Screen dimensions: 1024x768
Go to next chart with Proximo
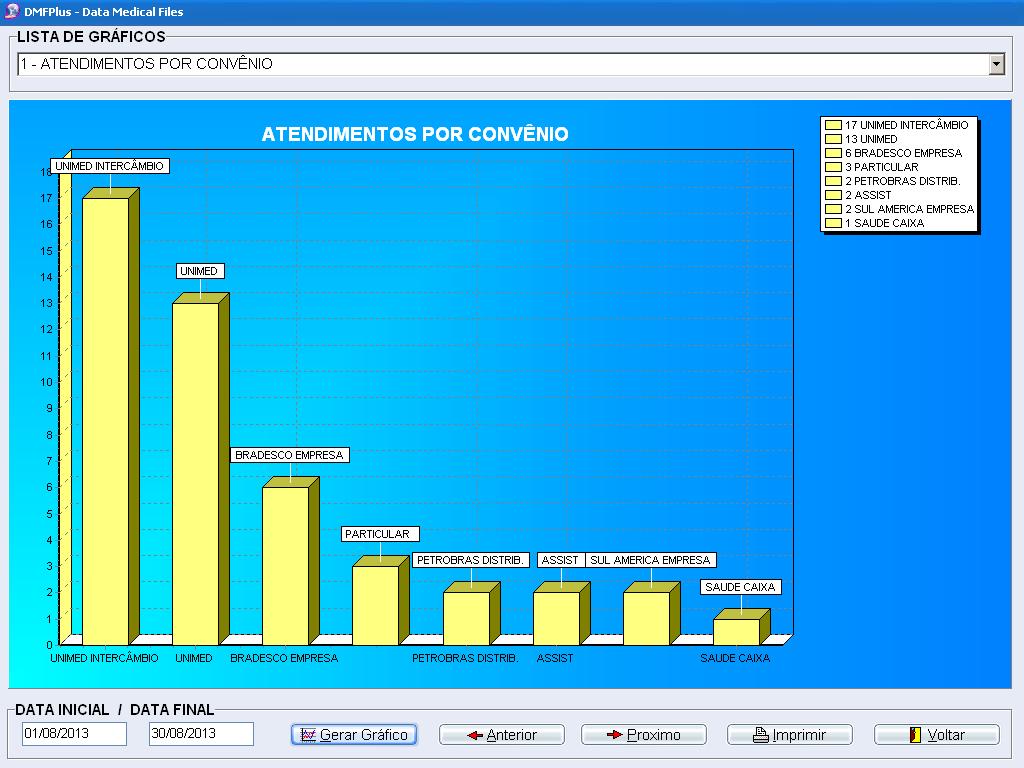tap(644, 735)
